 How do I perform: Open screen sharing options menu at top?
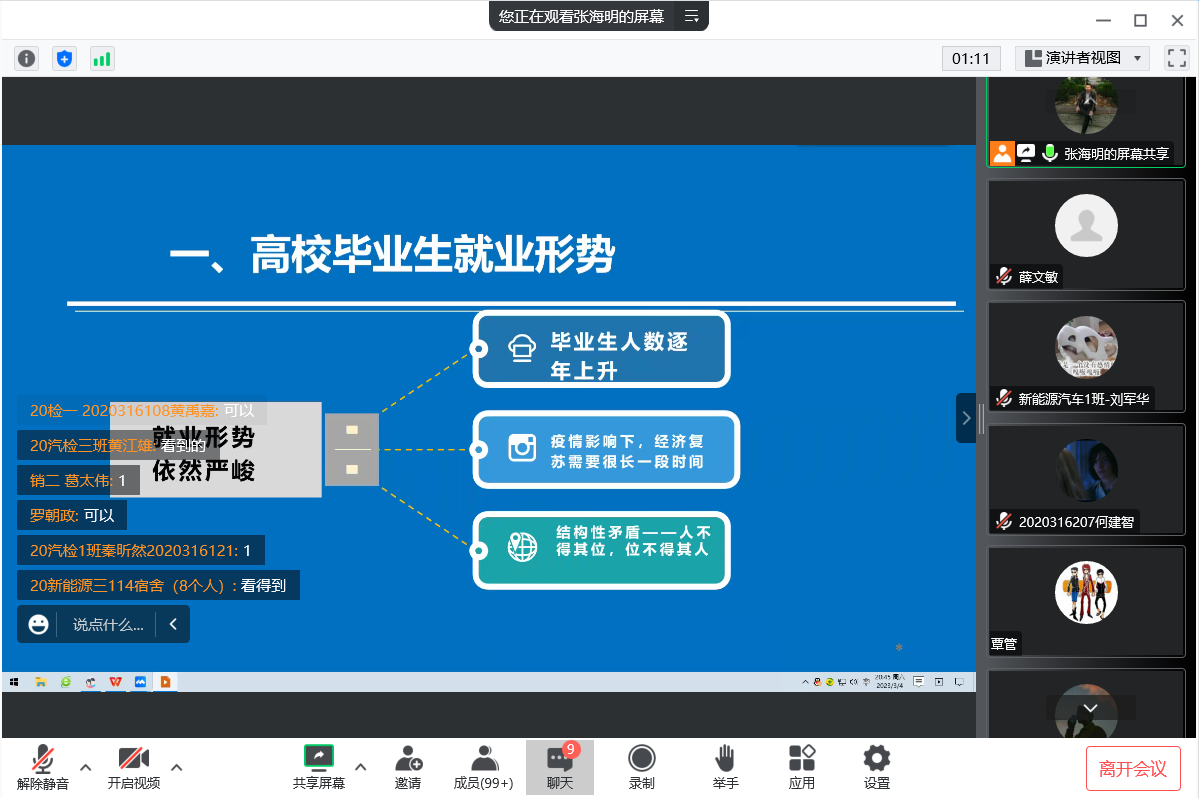click(x=691, y=16)
